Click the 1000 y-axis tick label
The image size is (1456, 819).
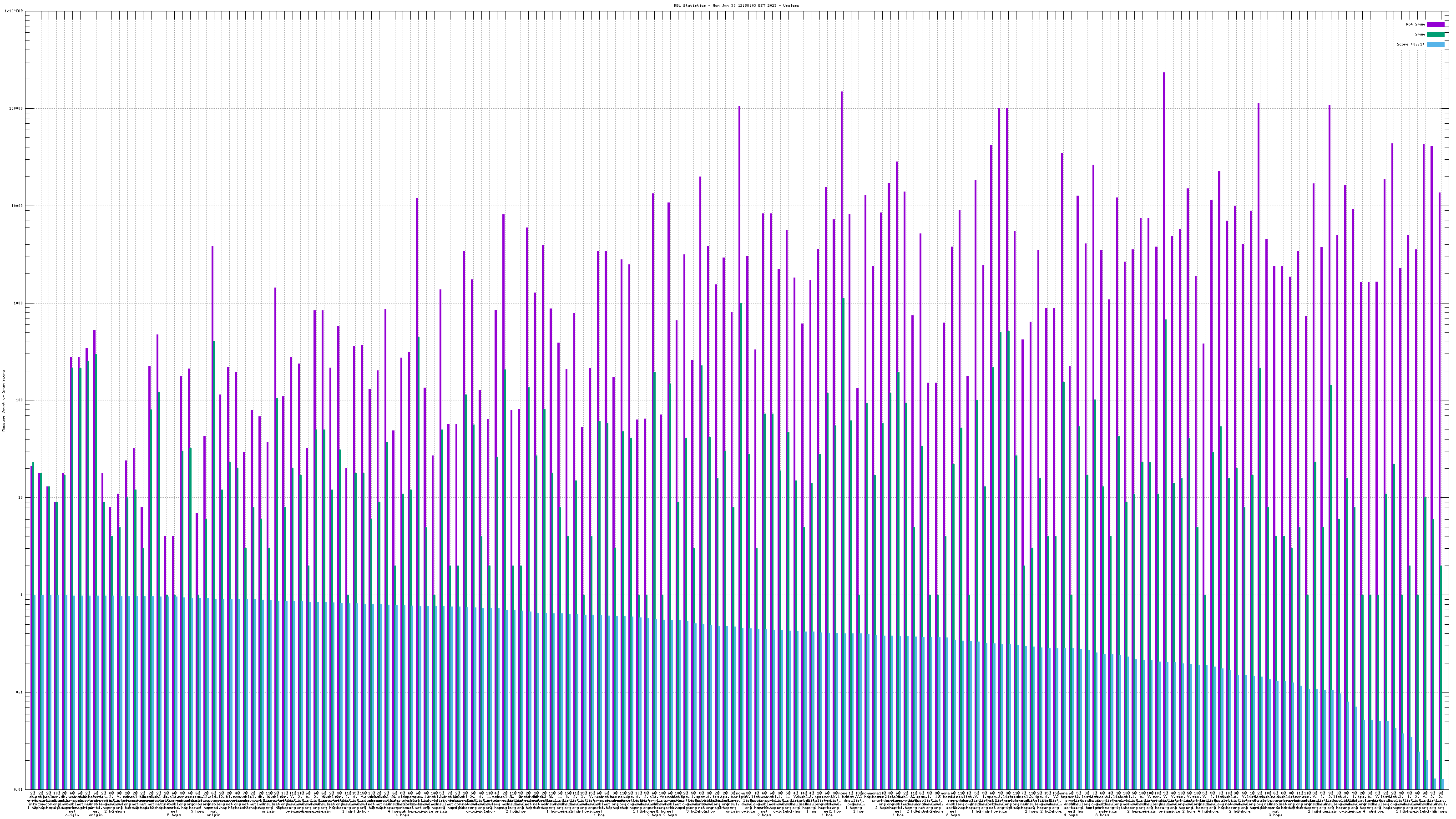pyautogui.click(x=18, y=303)
